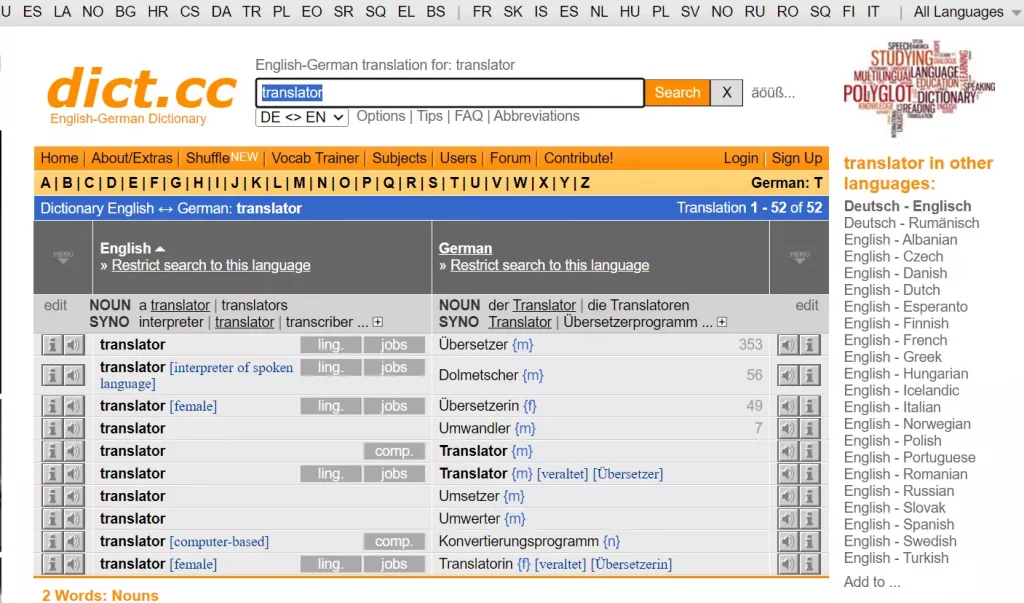This screenshot has width=1024, height=603.
Task: Open info icon left of Übersetzer row
Action: [x=52, y=344]
